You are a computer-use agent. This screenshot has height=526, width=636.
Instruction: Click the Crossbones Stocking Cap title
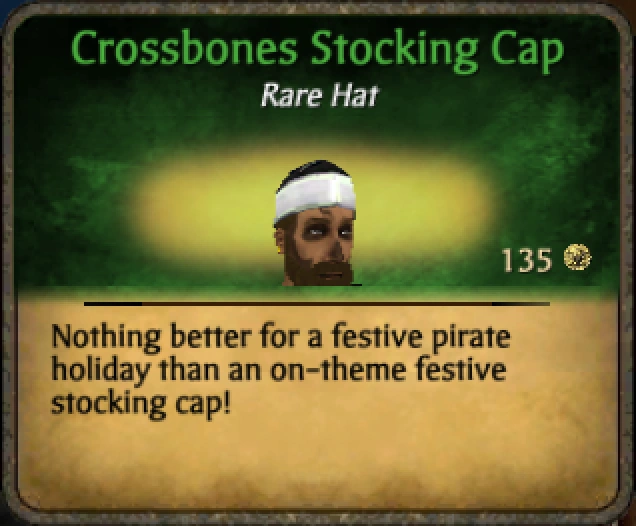318,49
